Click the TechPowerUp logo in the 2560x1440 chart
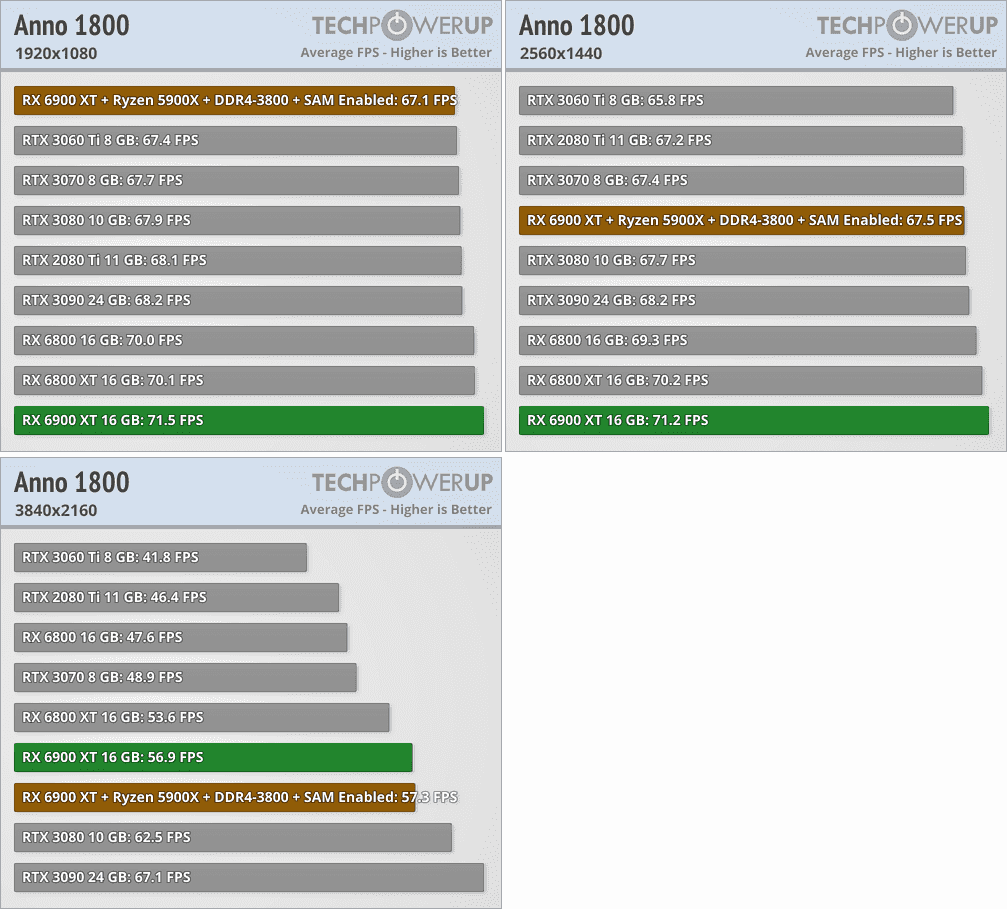Viewport: 1007px width, 909px height. pos(907,25)
